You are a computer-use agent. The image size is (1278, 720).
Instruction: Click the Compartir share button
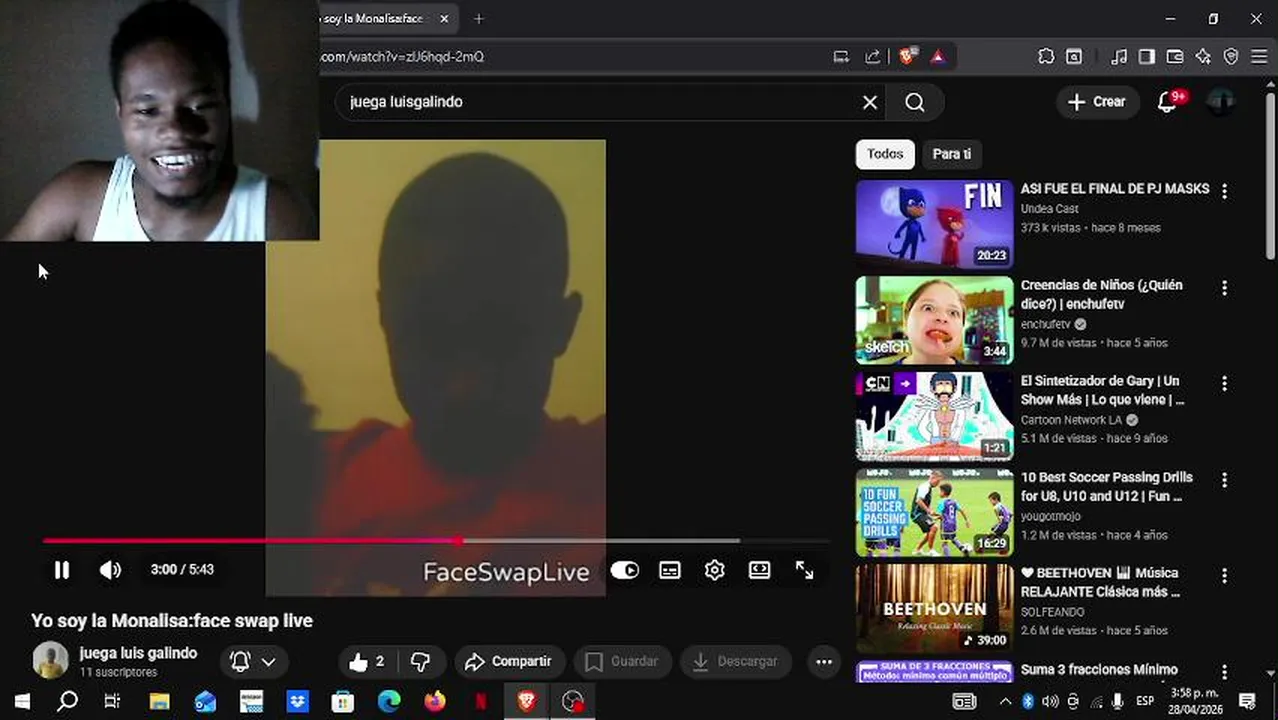click(509, 662)
